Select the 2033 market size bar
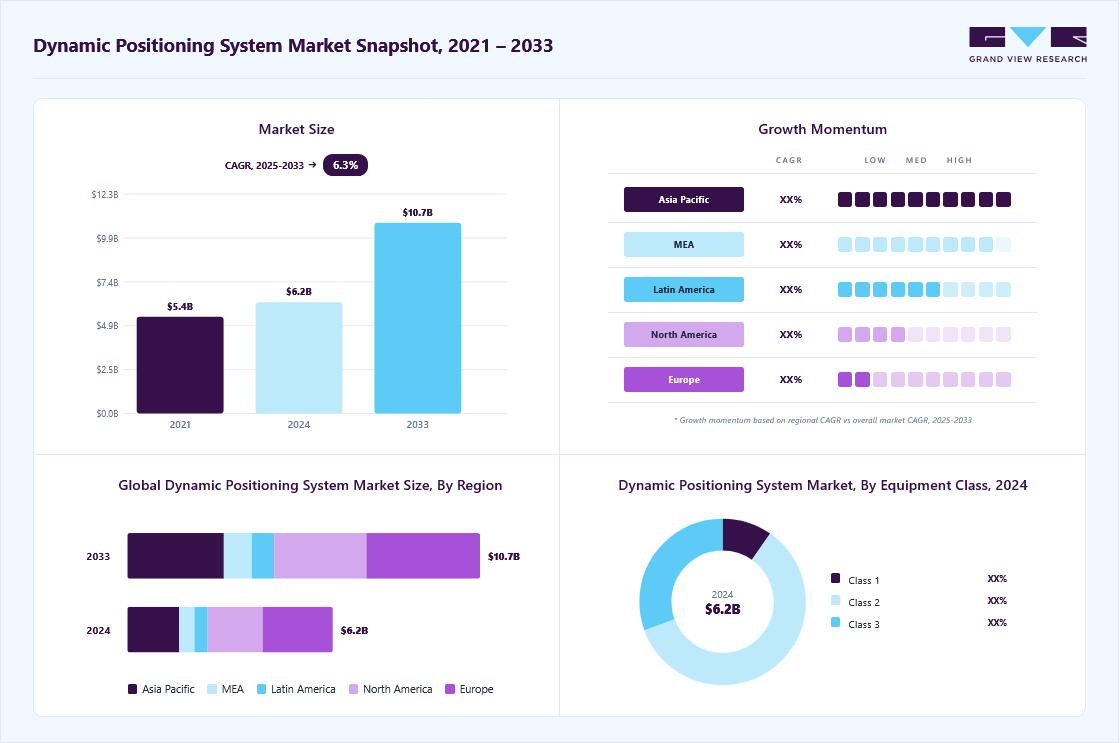1120x743 pixels. (x=418, y=318)
